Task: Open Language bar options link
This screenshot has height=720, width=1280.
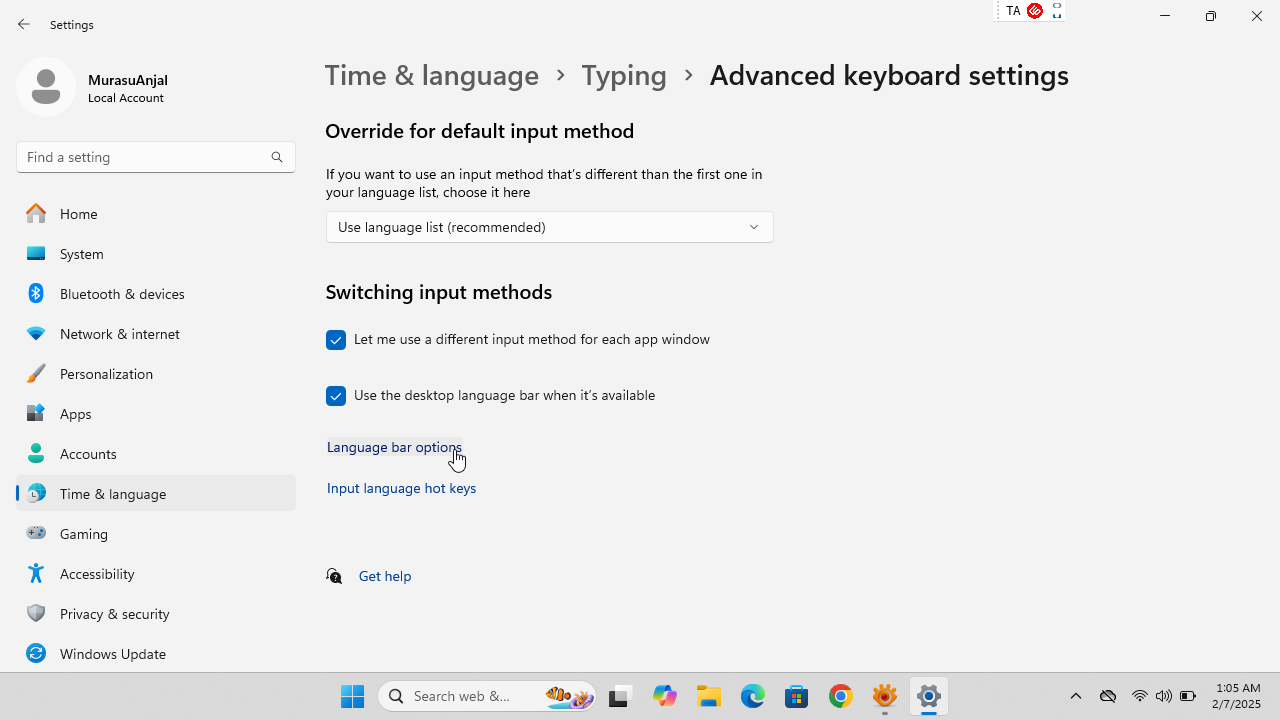Action: [394, 447]
